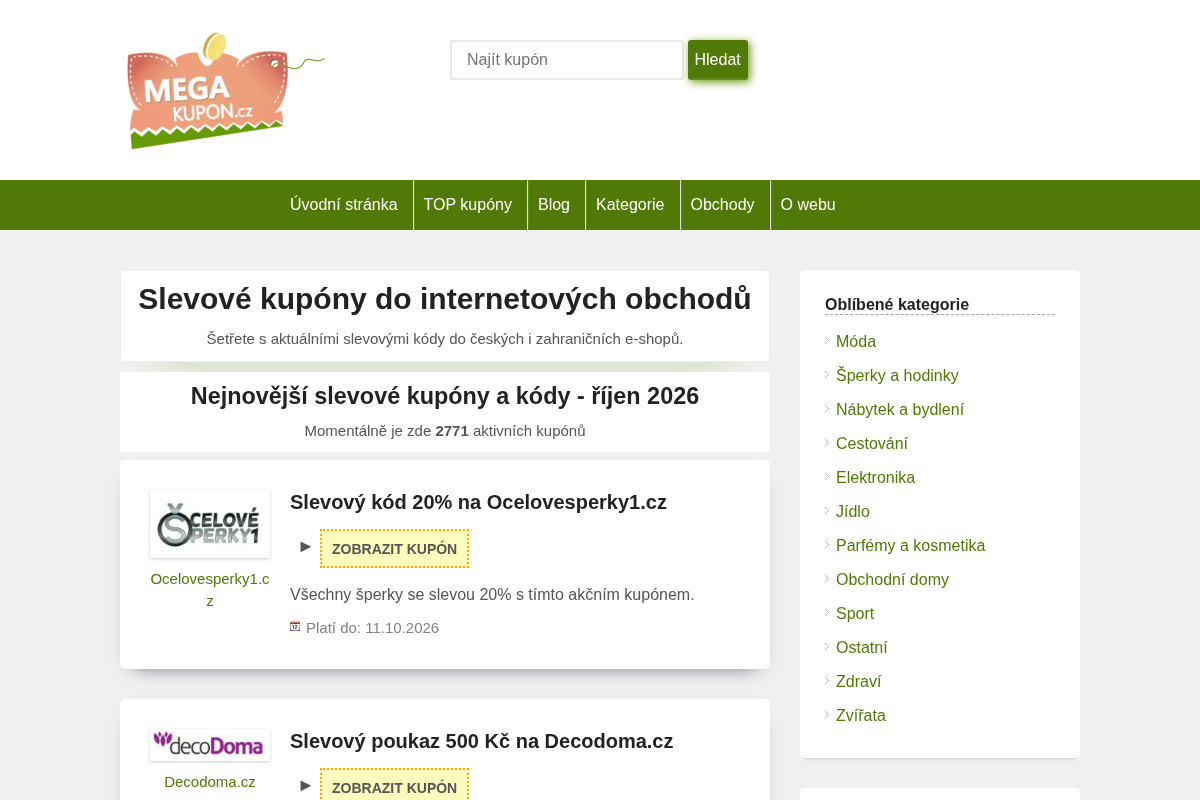Open Obchody in the navigation bar

tap(723, 205)
